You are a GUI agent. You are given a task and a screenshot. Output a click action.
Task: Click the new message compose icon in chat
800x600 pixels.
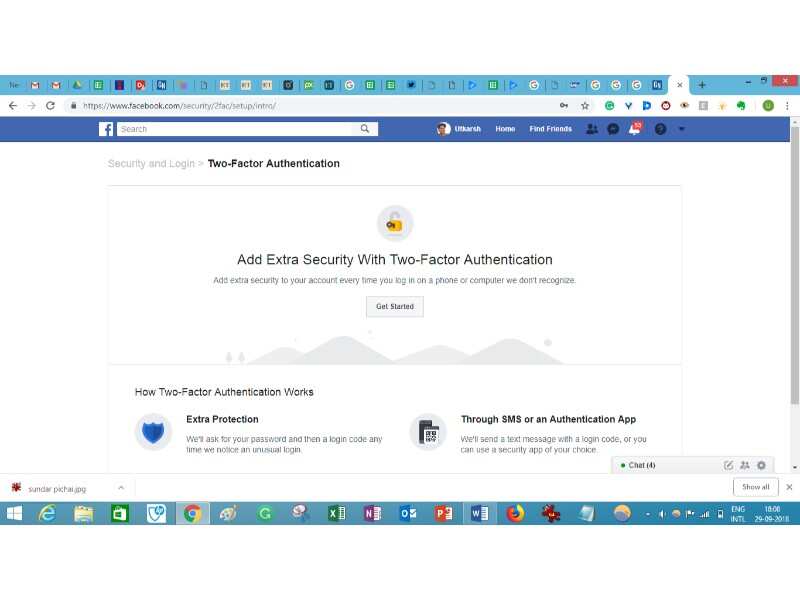coord(728,465)
